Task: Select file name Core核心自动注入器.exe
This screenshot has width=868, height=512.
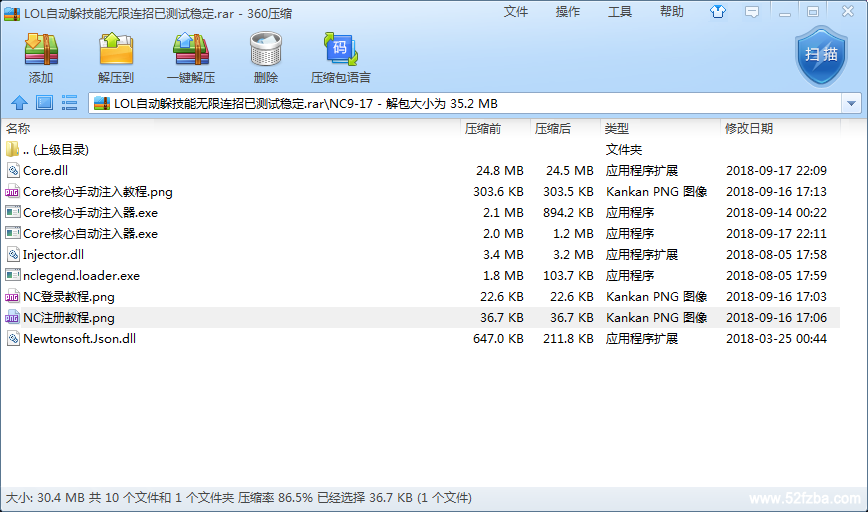Action: point(90,234)
